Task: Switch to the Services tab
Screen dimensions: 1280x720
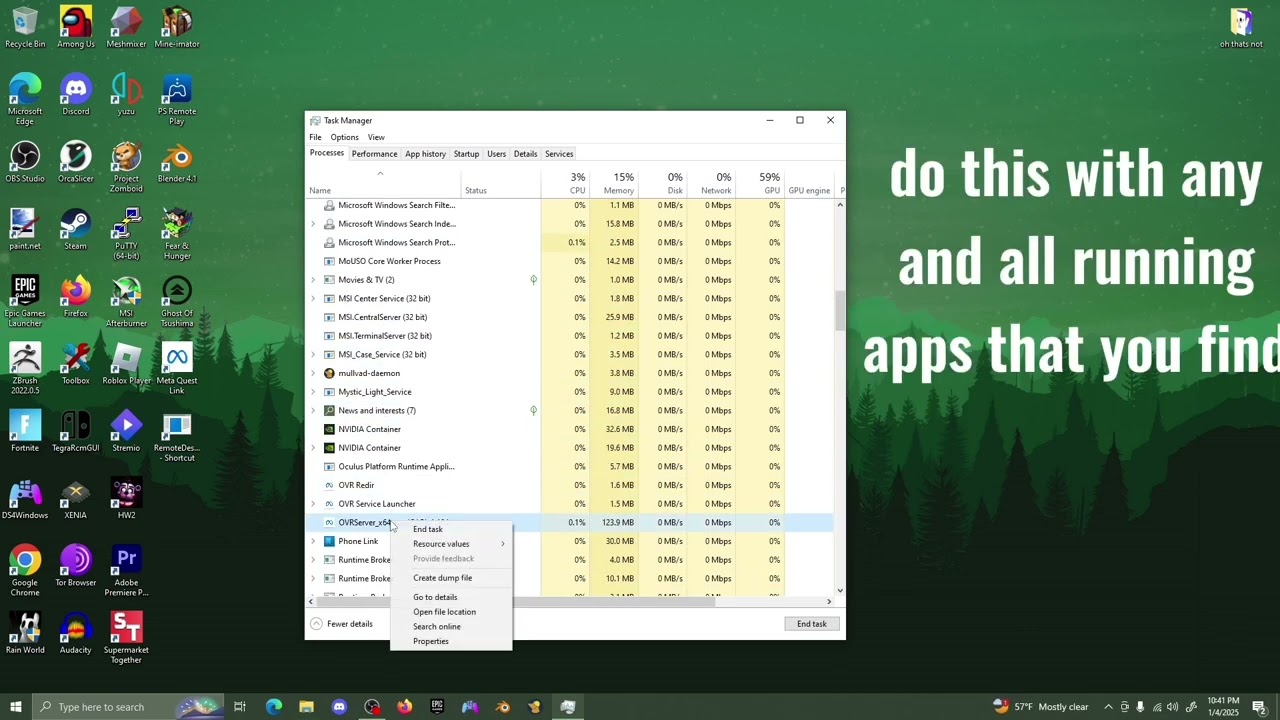Action: 559,154
